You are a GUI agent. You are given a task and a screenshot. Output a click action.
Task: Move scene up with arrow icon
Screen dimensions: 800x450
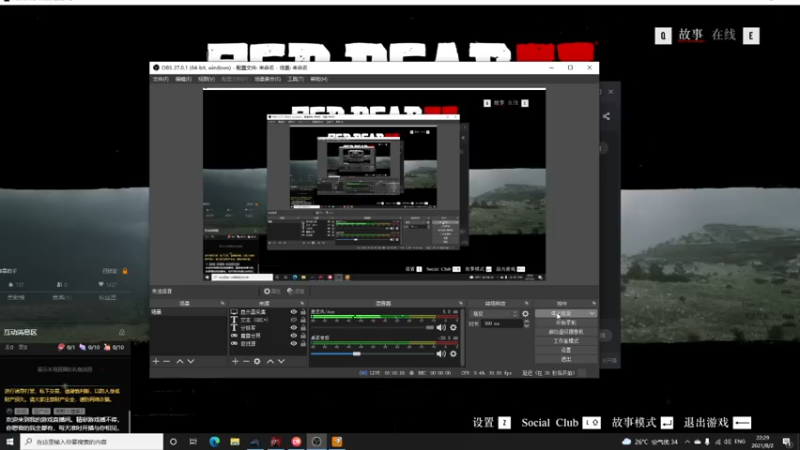coord(180,361)
